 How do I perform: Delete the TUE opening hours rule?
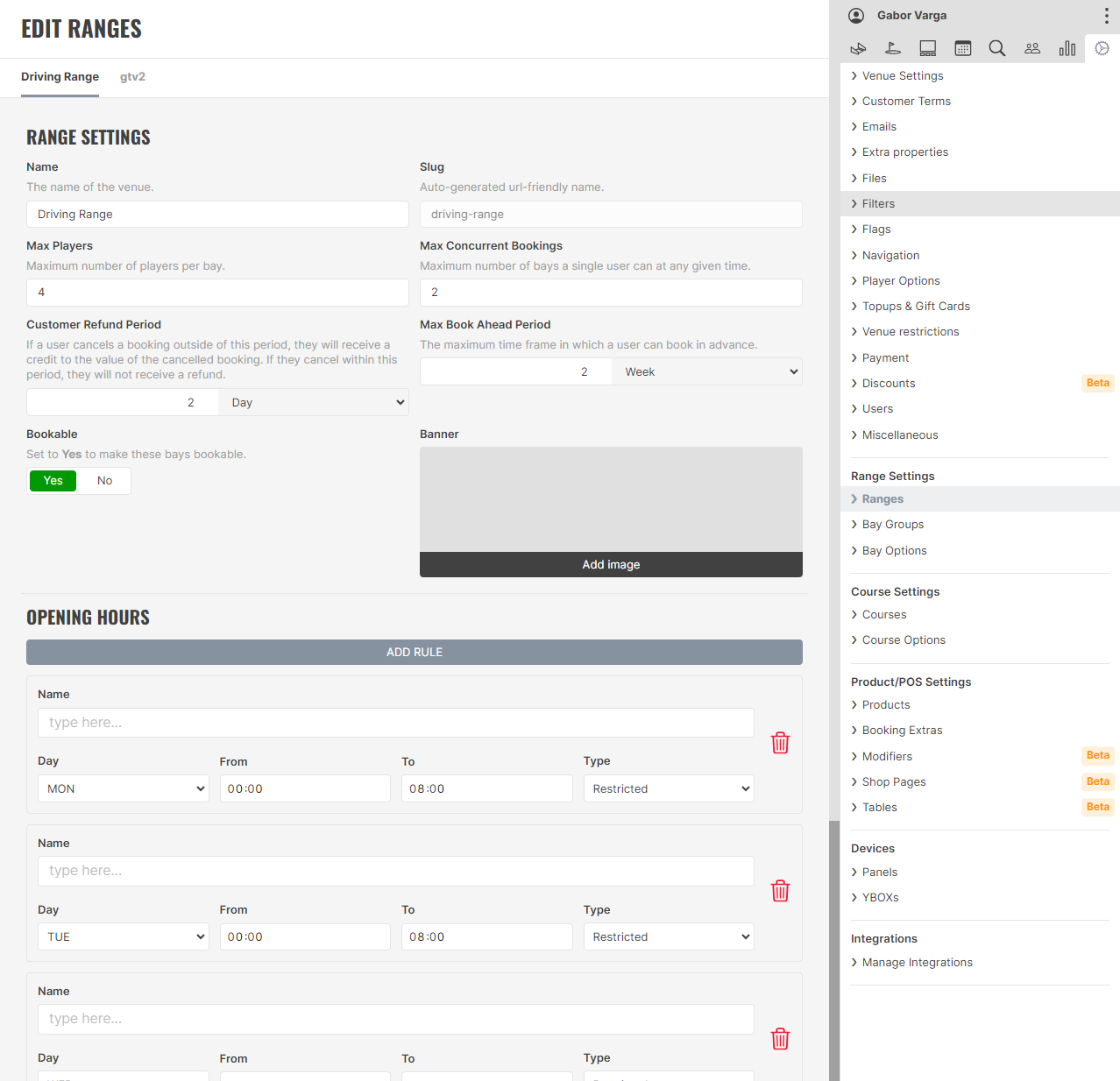pyautogui.click(x=780, y=891)
